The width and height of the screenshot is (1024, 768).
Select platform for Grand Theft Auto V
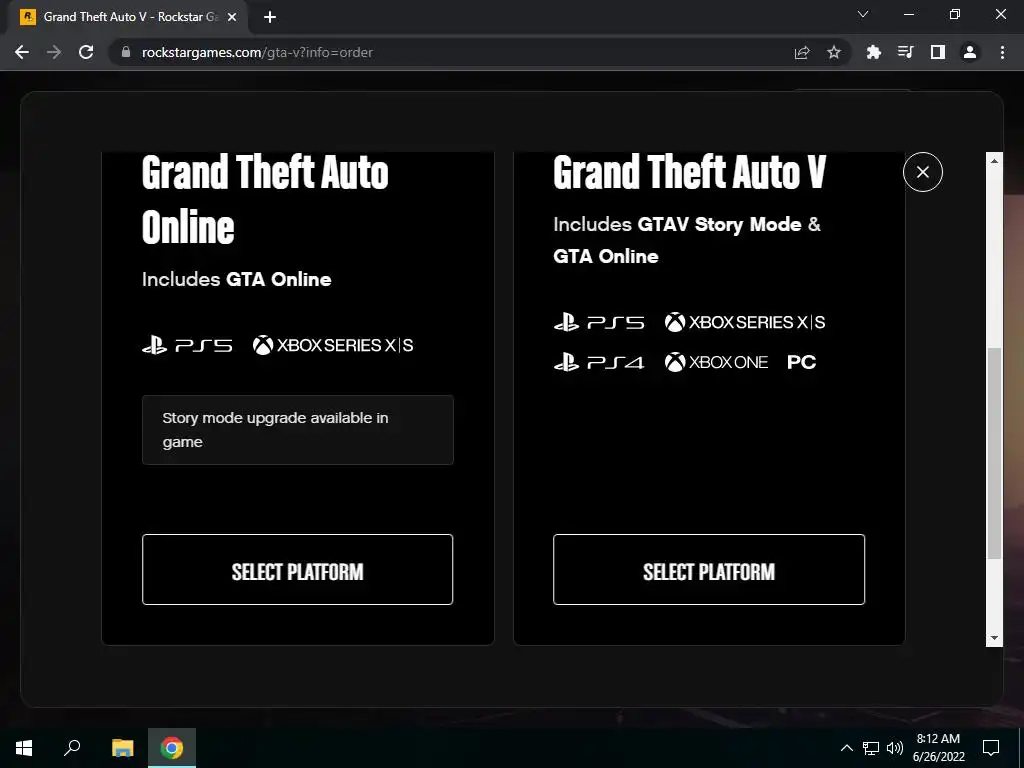click(x=709, y=569)
